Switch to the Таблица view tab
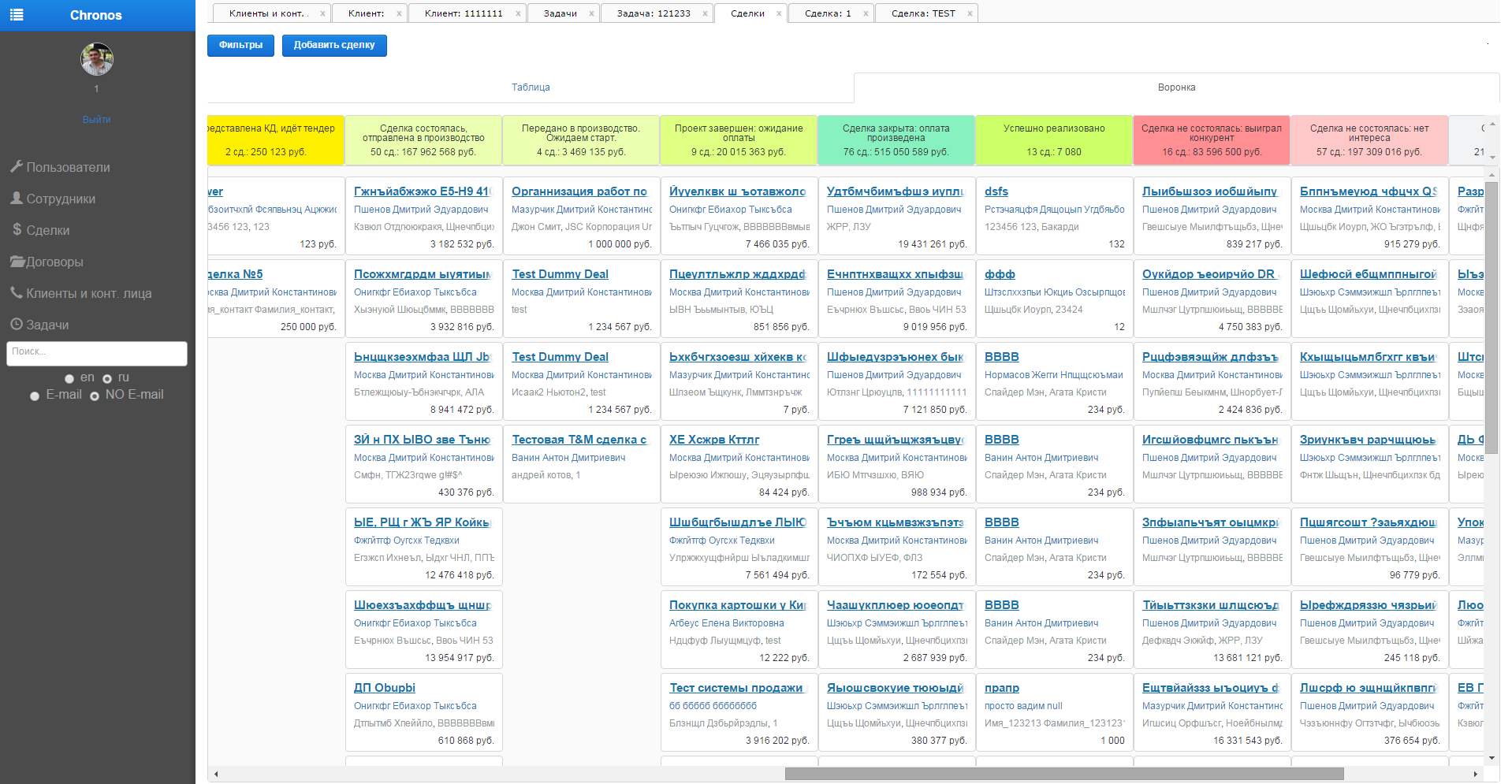The height and width of the screenshot is (784, 1512). coord(531,87)
